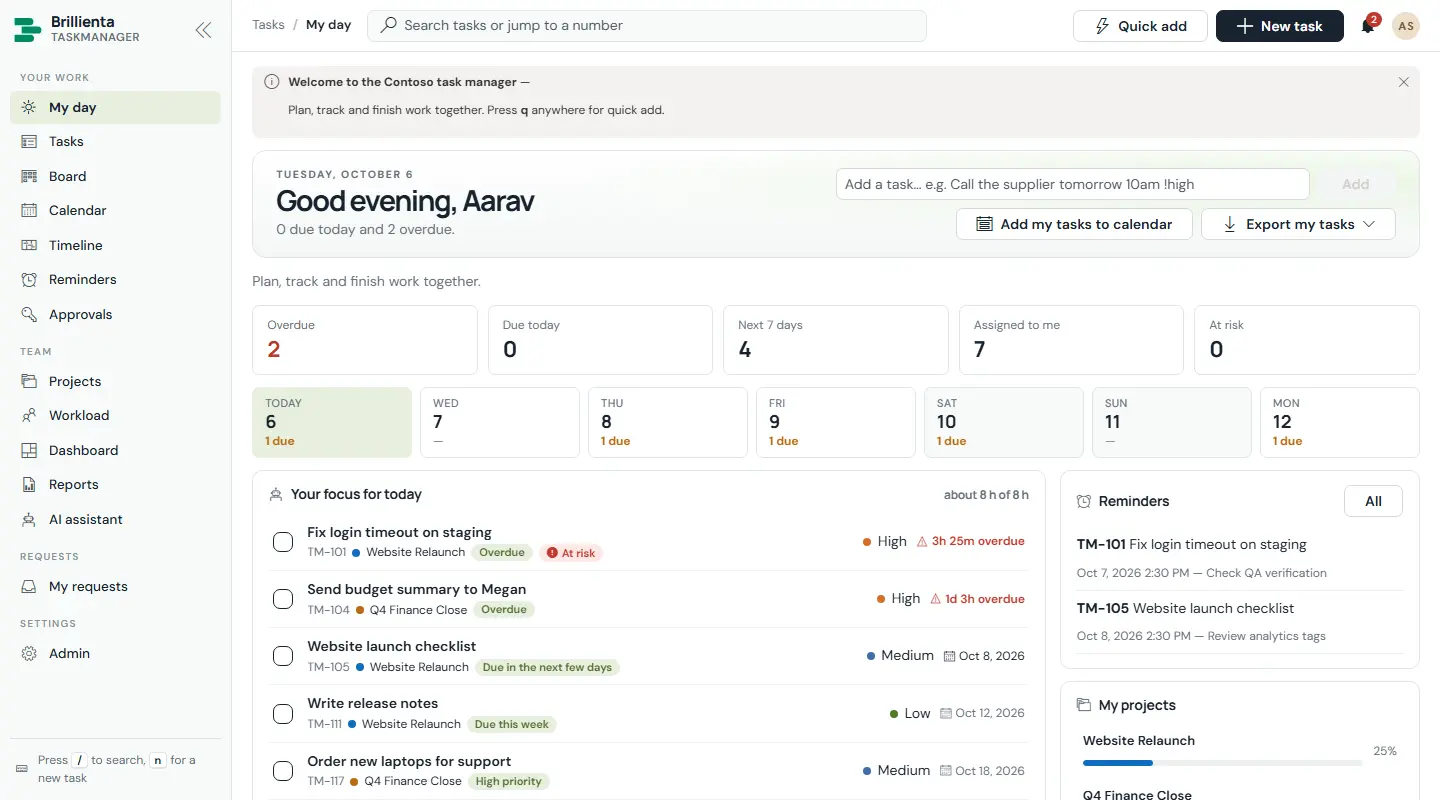Check off Fix login timeout on staging

(x=283, y=542)
